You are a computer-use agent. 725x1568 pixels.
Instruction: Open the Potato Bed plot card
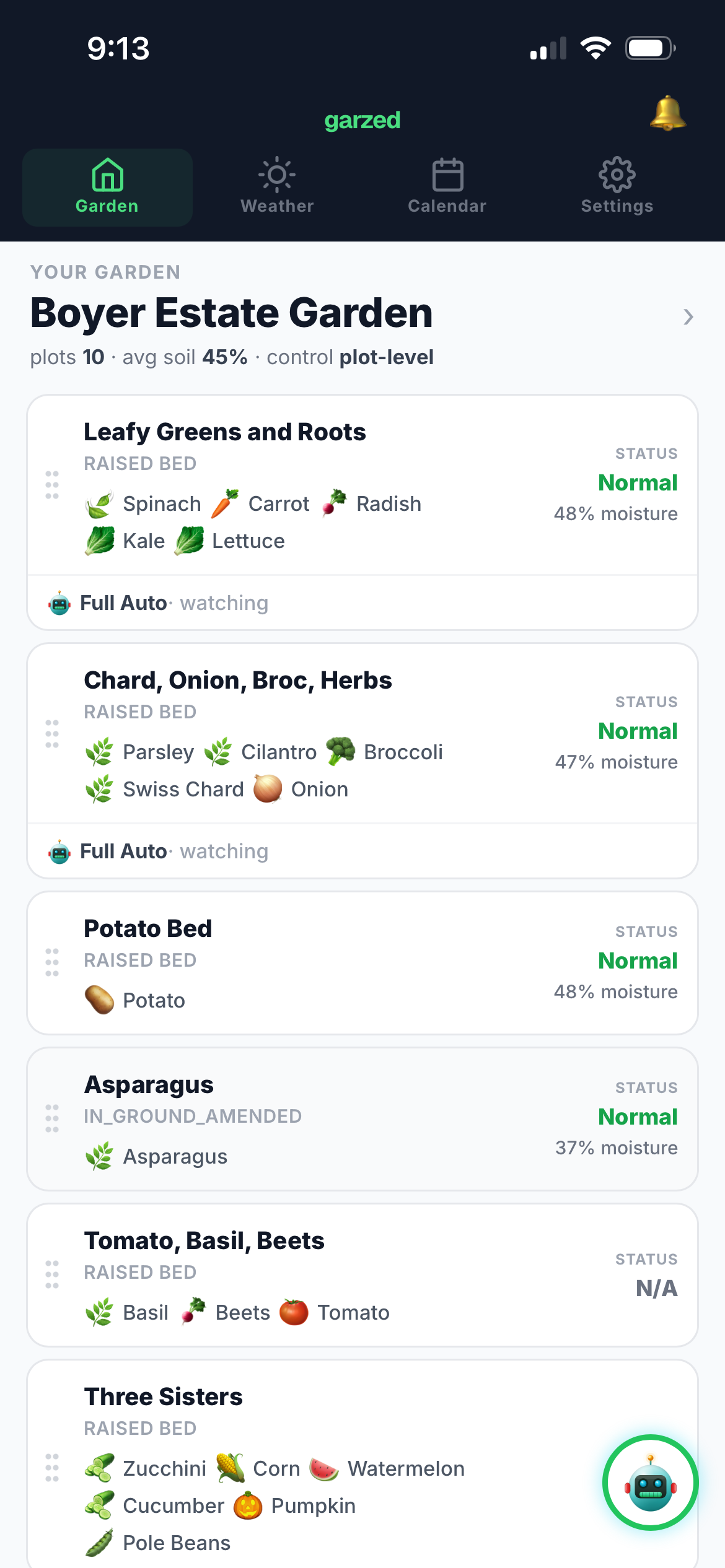[x=362, y=963]
